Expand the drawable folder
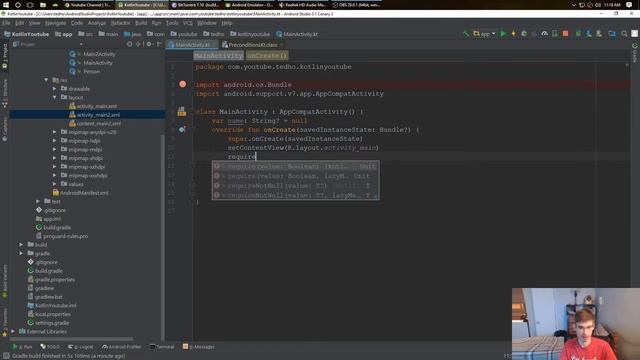The height and width of the screenshot is (360, 640). click(x=54, y=89)
